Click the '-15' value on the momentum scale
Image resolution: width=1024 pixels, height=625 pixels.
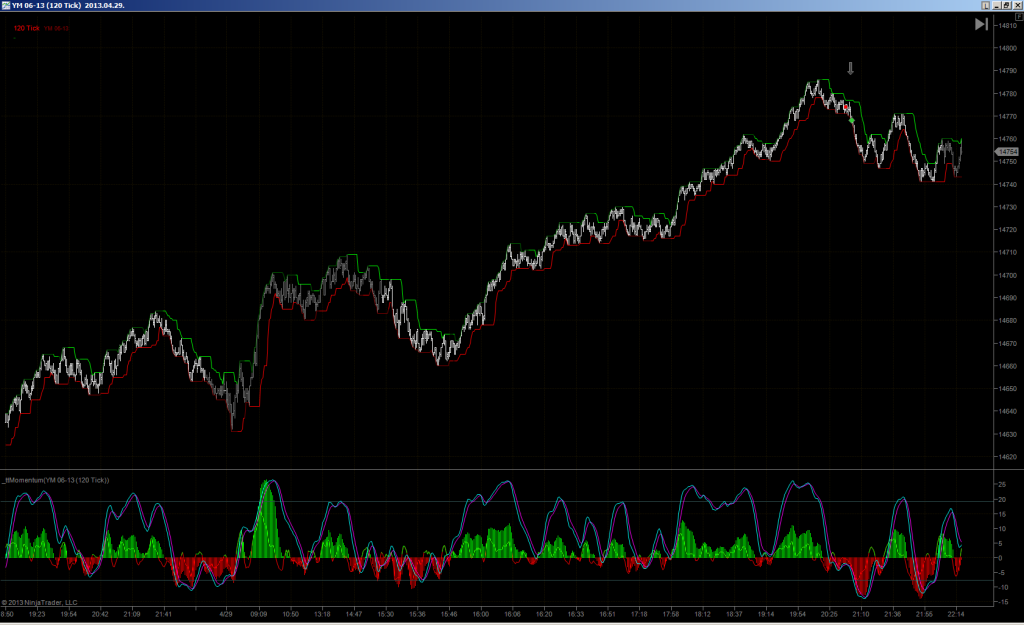(x=1002, y=601)
